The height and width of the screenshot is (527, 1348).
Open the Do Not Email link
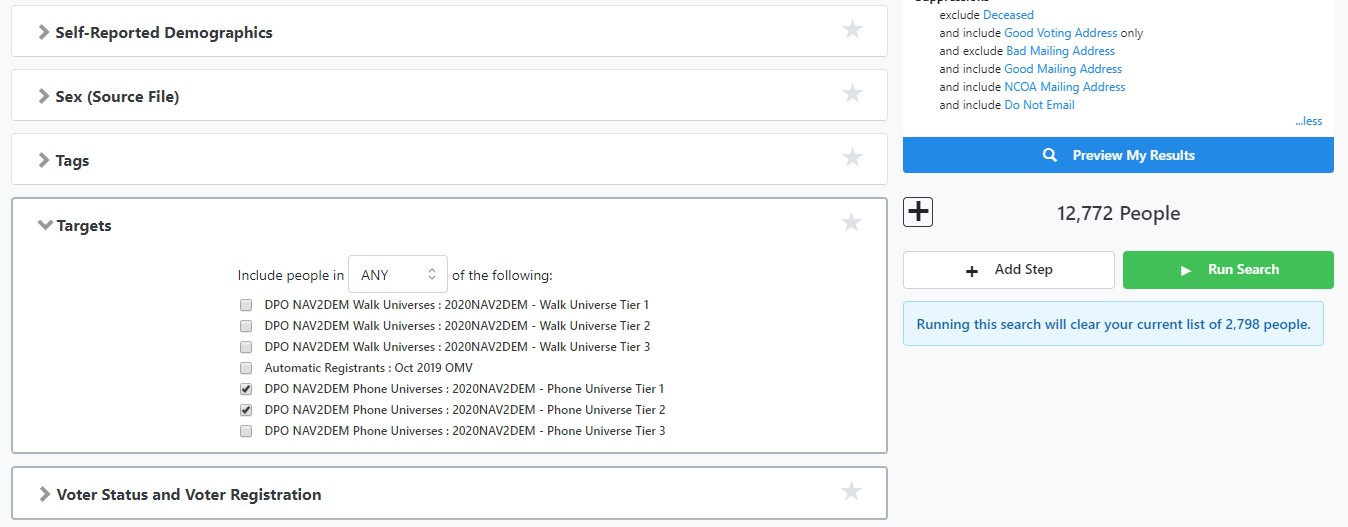pos(1039,105)
